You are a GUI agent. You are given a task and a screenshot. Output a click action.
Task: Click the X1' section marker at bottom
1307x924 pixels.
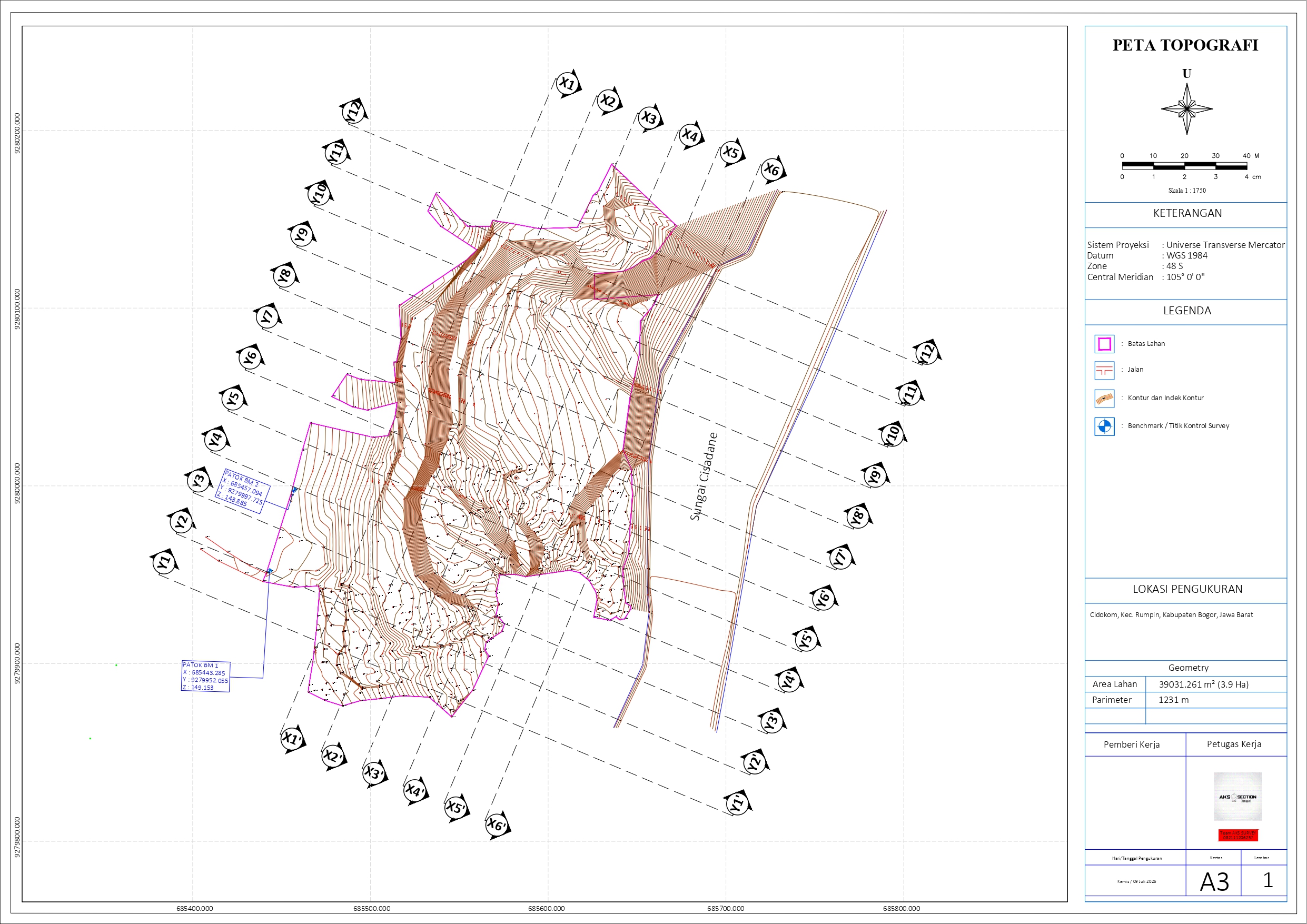point(293,739)
